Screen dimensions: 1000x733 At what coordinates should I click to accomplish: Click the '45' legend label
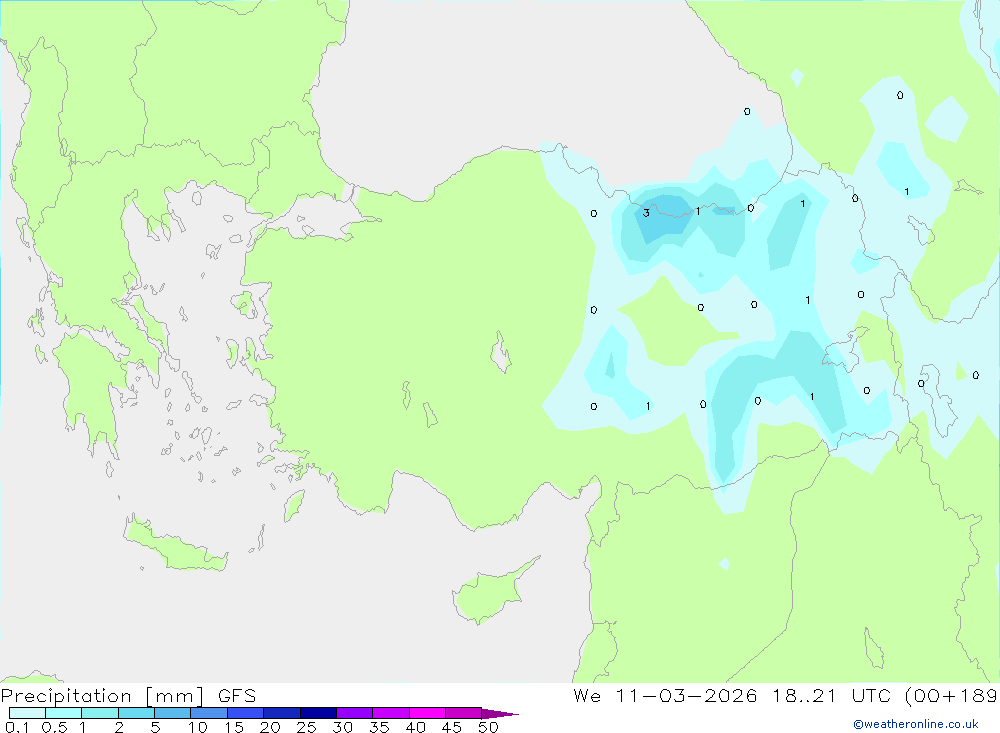452,727
